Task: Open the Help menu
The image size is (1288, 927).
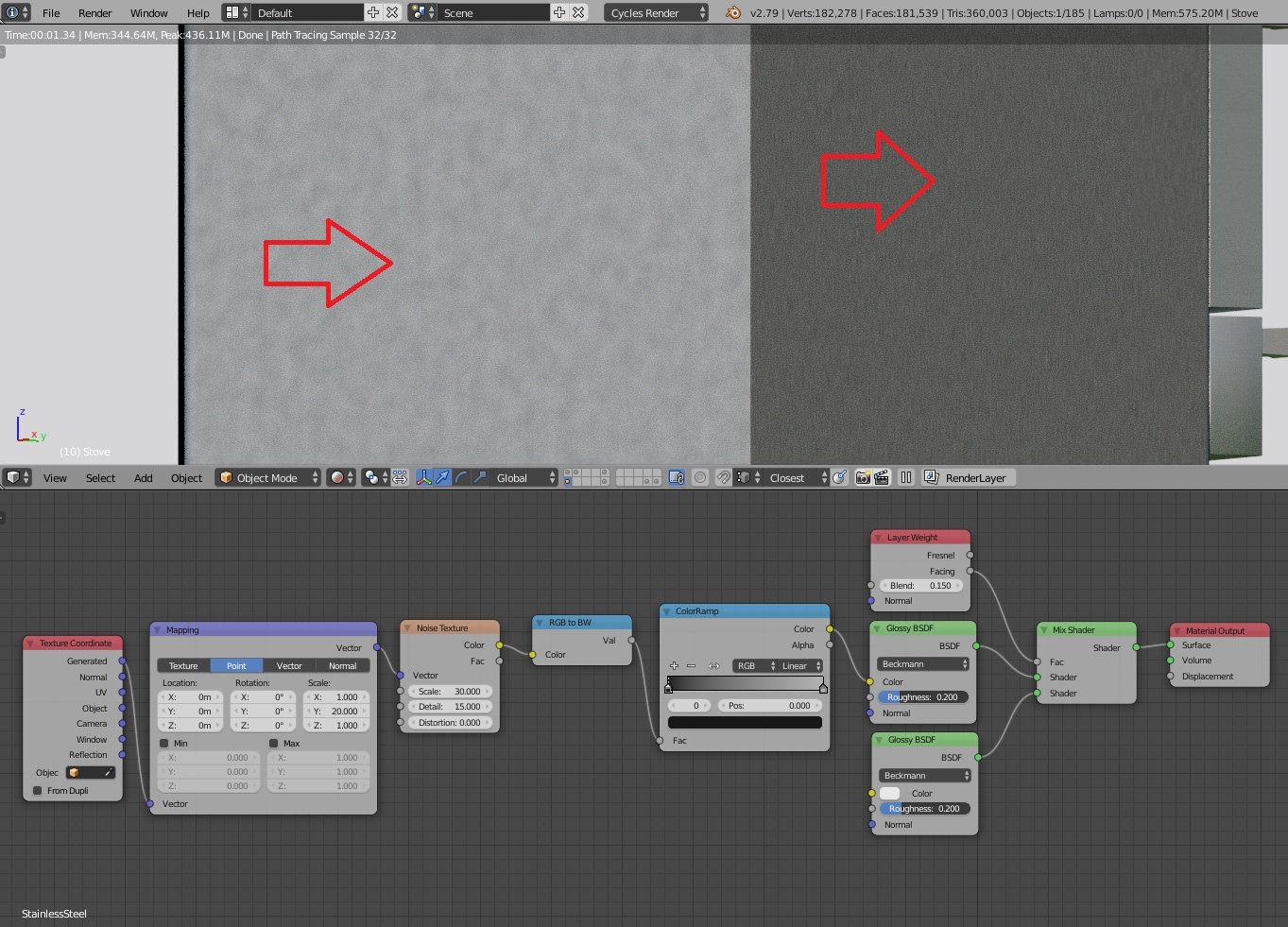Action: coord(198,12)
